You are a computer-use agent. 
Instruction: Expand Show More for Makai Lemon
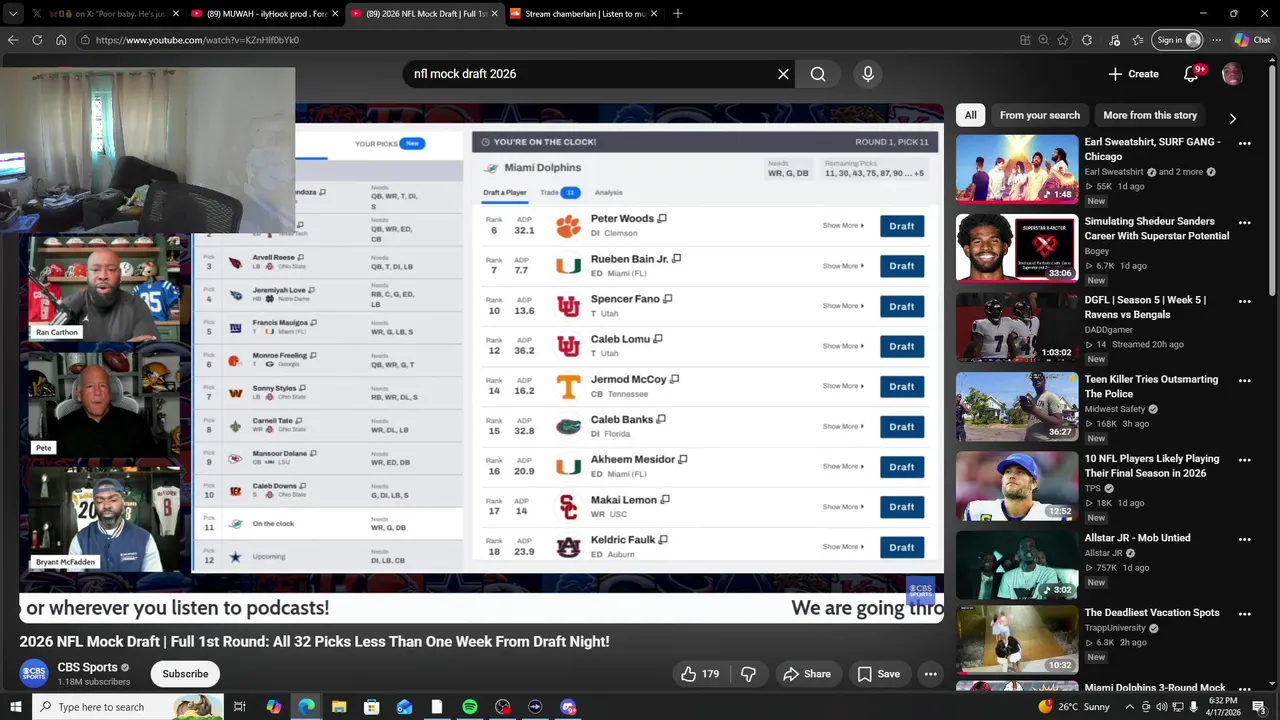click(x=843, y=507)
